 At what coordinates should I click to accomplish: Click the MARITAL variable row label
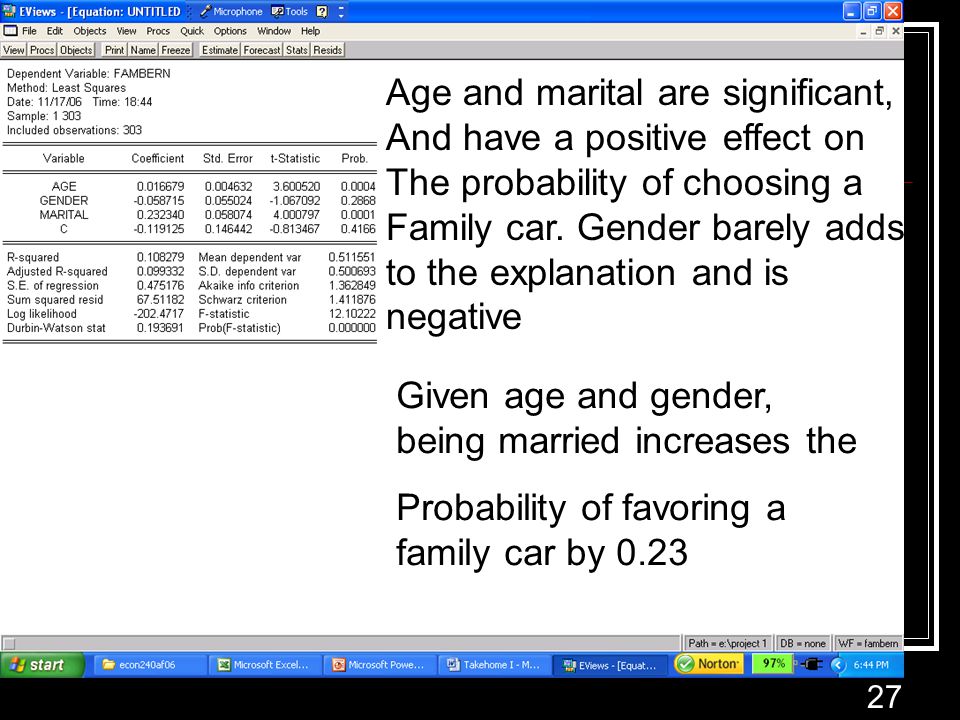[64, 214]
